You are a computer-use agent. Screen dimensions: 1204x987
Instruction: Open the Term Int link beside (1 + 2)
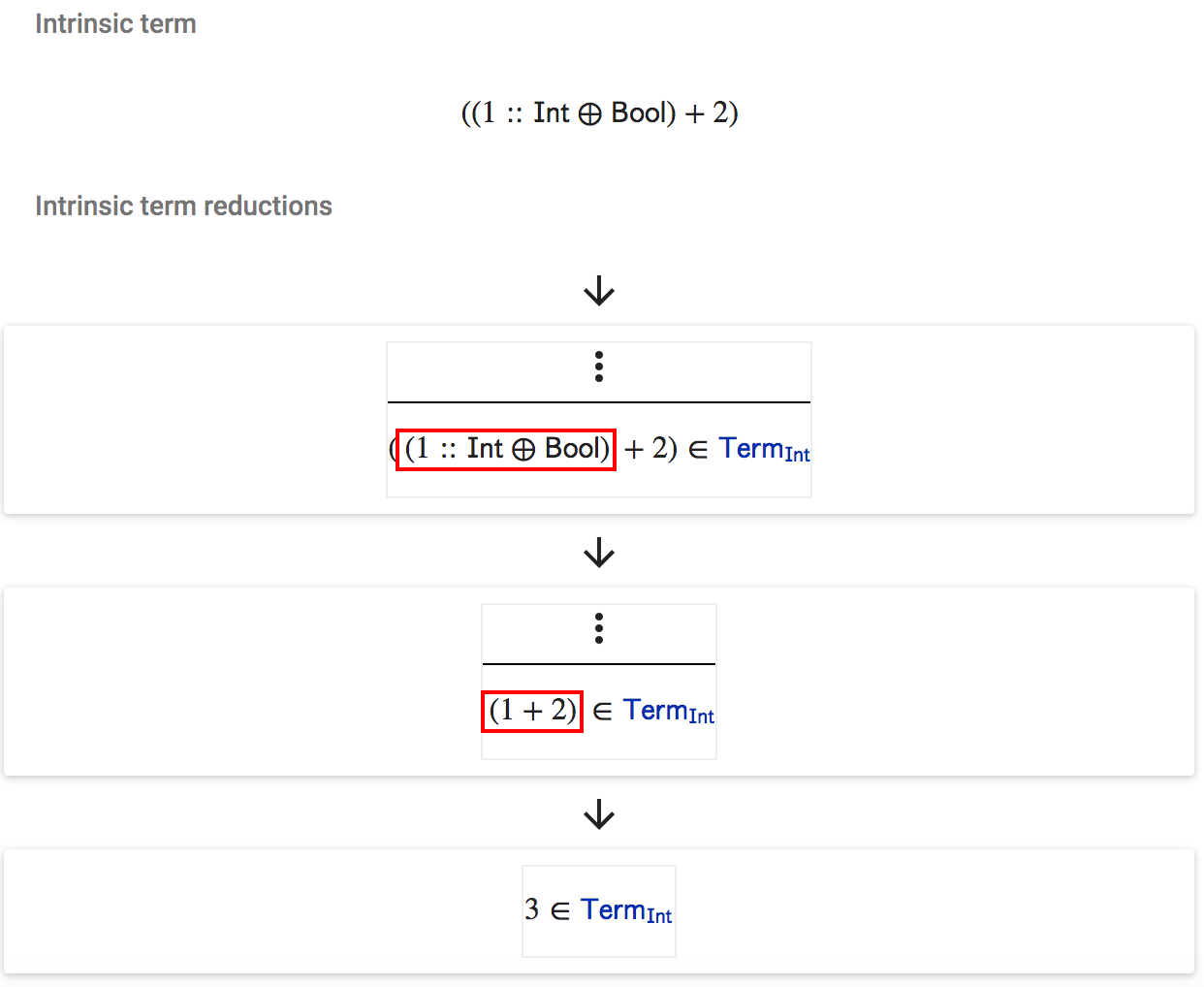coord(669,712)
